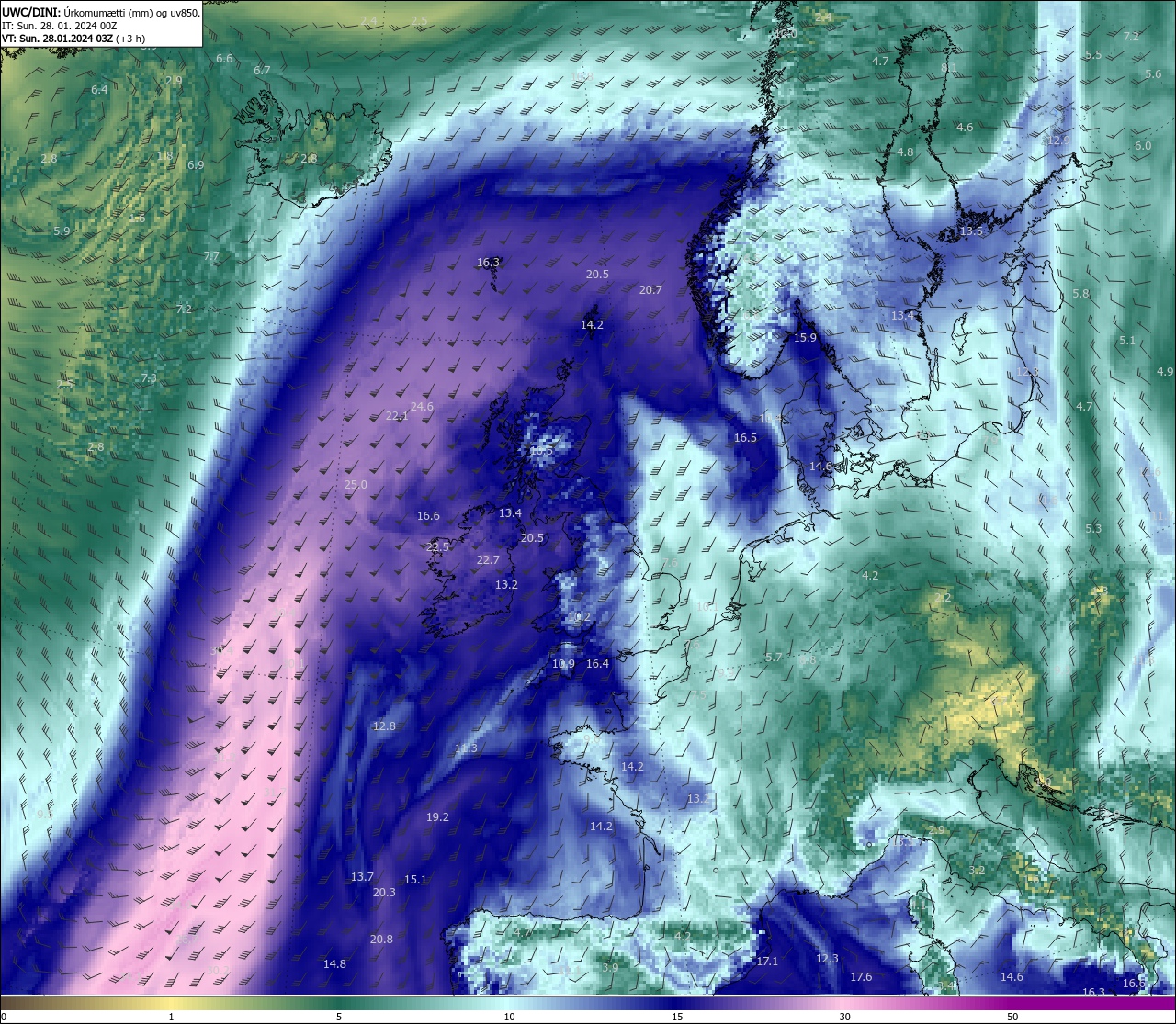Select the 17.6 map value
The image size is (1176, 1024).
click(x=861, y=976)
